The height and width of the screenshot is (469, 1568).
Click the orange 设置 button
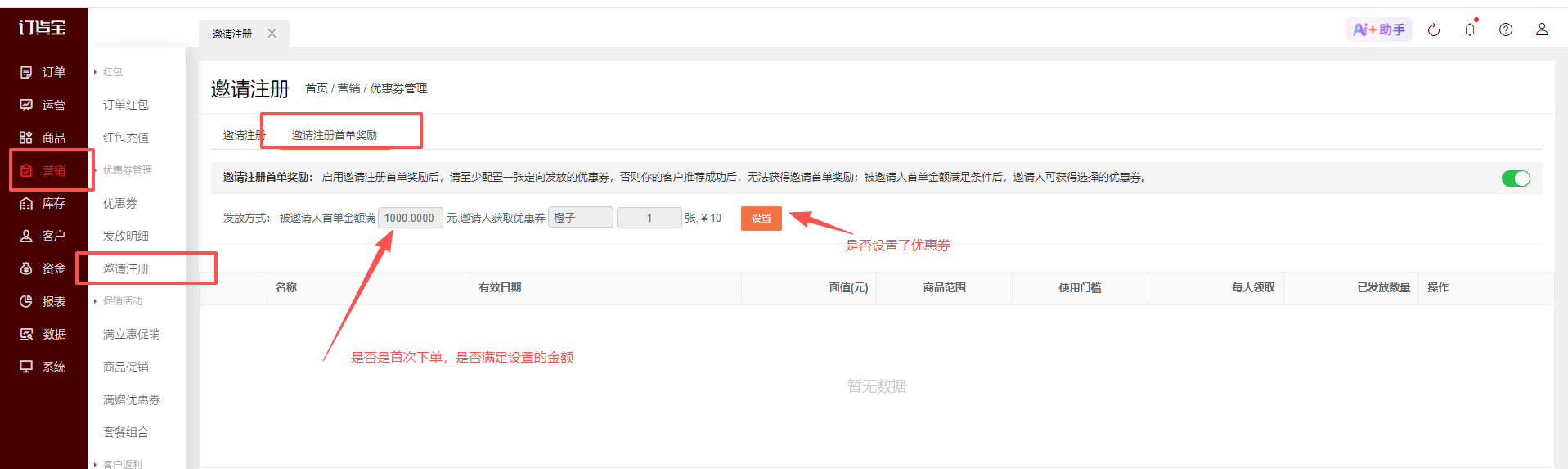click(762, 219)
